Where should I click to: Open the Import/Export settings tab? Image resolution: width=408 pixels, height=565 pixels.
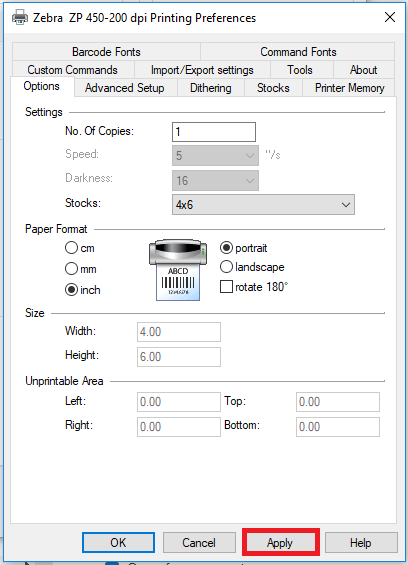pos(202,70)
